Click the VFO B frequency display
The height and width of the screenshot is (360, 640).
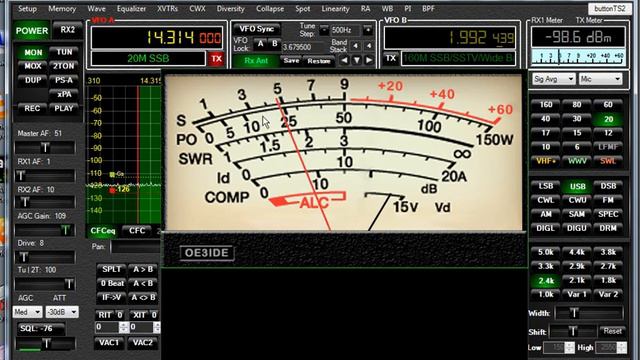[450, 38]
